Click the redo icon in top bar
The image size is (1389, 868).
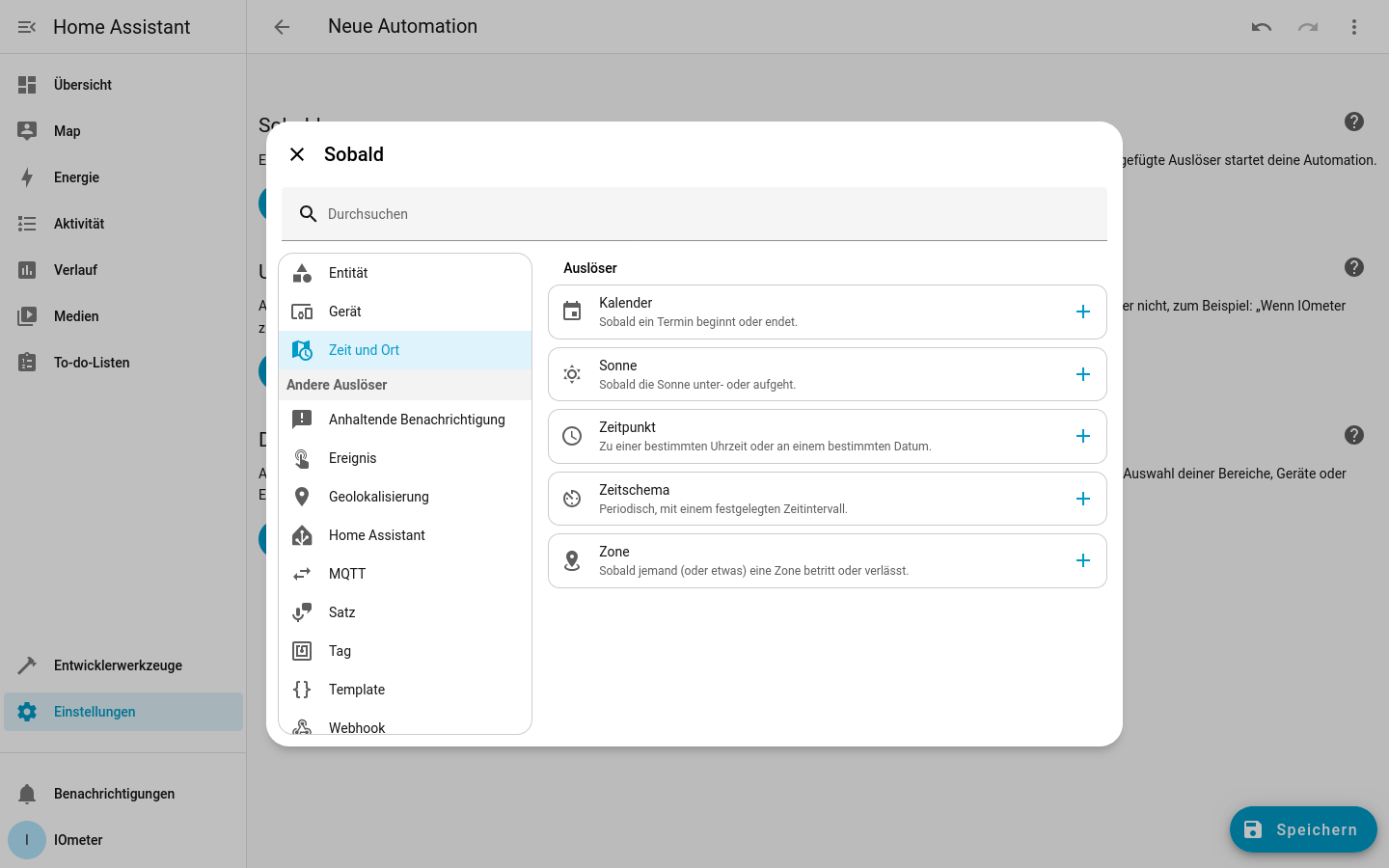point(1308,27)
